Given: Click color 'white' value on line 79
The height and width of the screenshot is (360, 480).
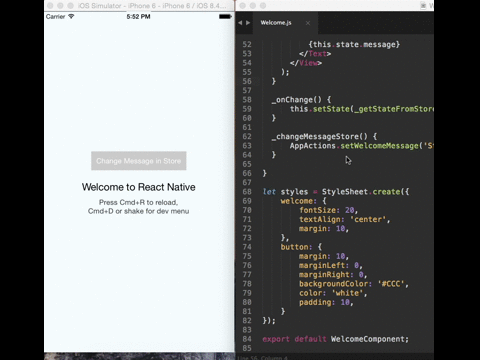Looking at the screenshot, I should point(347,293).
